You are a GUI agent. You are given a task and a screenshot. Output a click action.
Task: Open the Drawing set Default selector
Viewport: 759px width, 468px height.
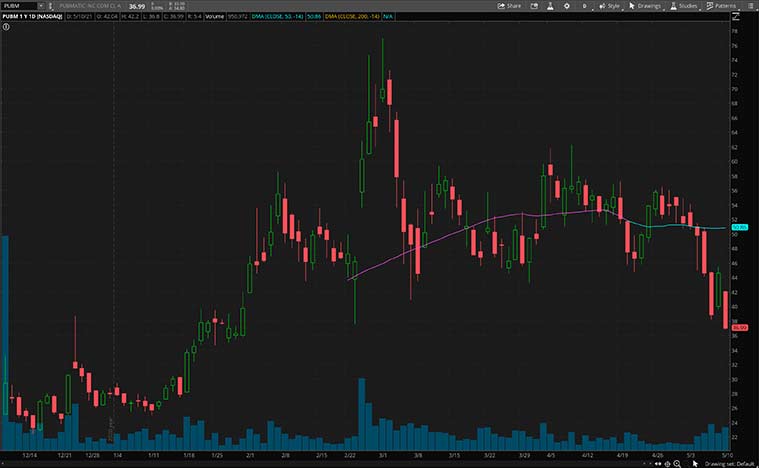pos(729,463)
